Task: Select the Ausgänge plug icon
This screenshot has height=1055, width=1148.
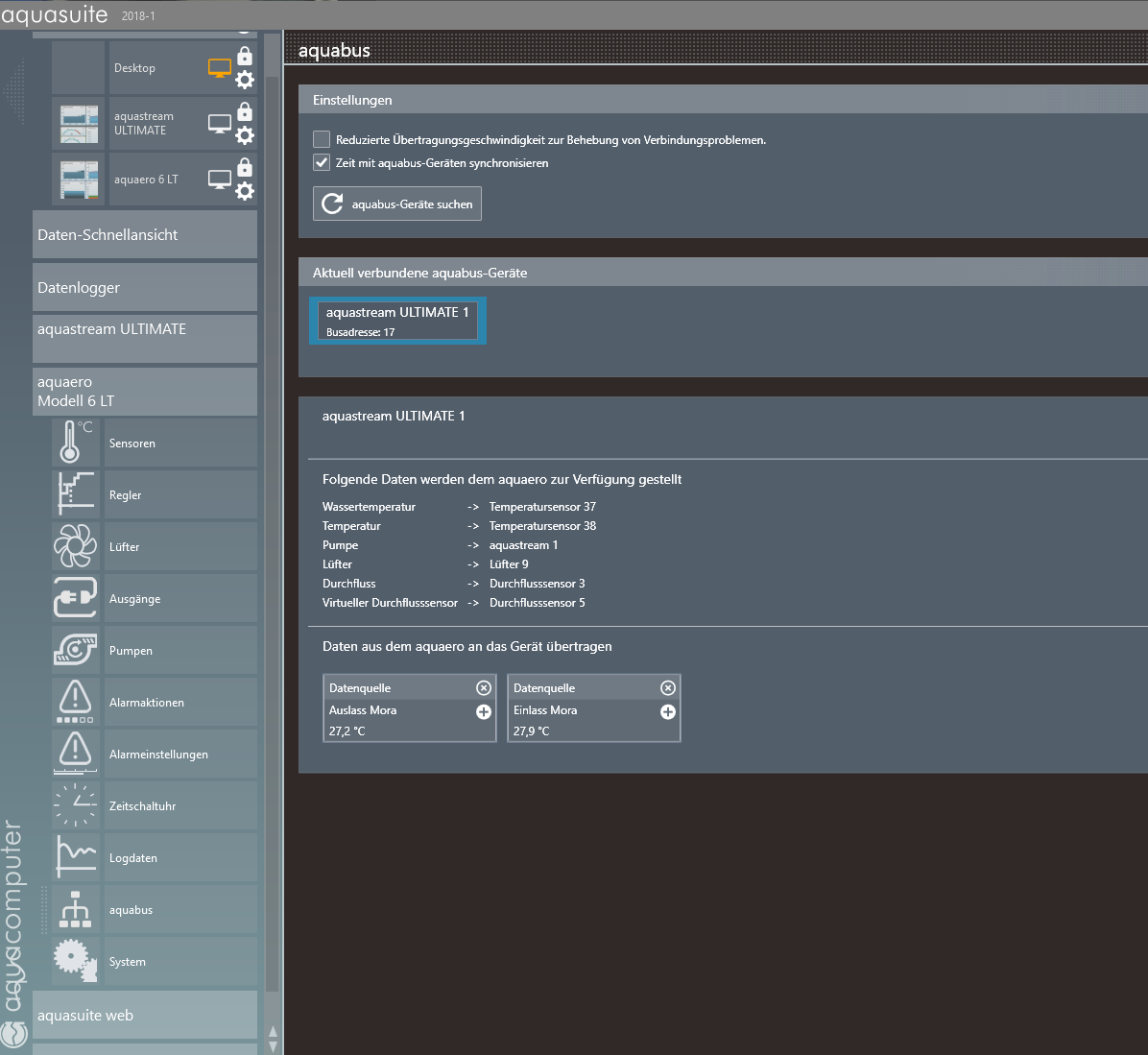Action: coord(76,598)
